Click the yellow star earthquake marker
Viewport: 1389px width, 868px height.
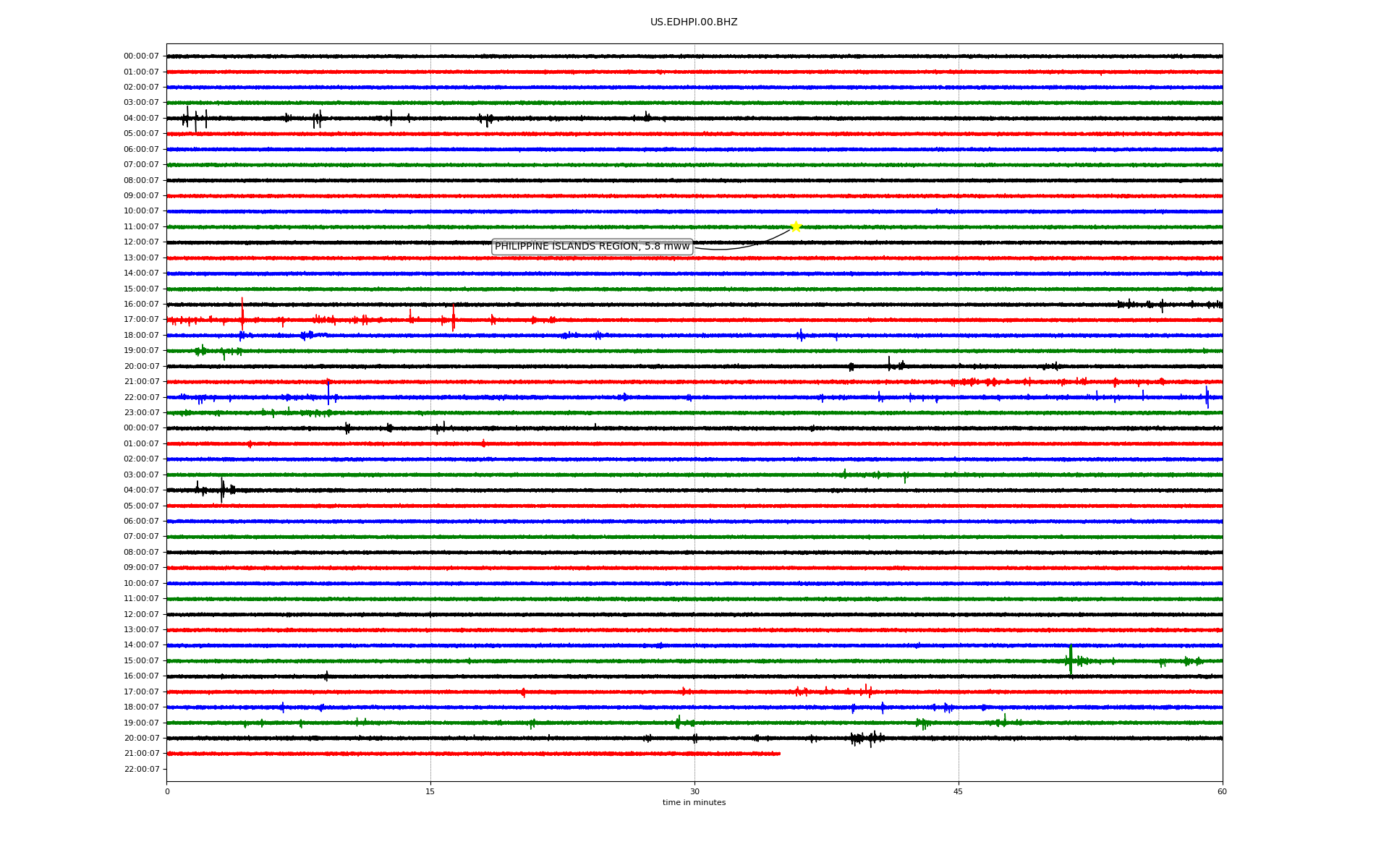796,226
